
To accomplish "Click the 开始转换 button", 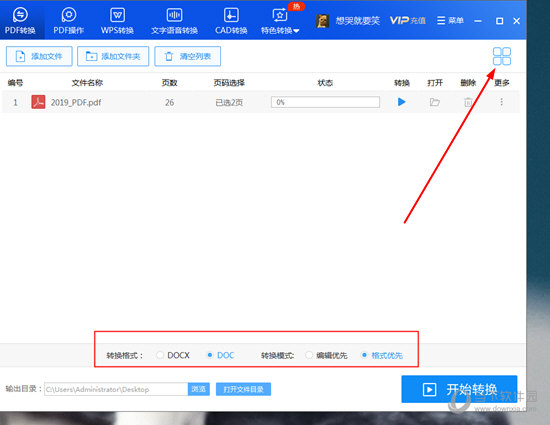I will [x=459, y=389].
